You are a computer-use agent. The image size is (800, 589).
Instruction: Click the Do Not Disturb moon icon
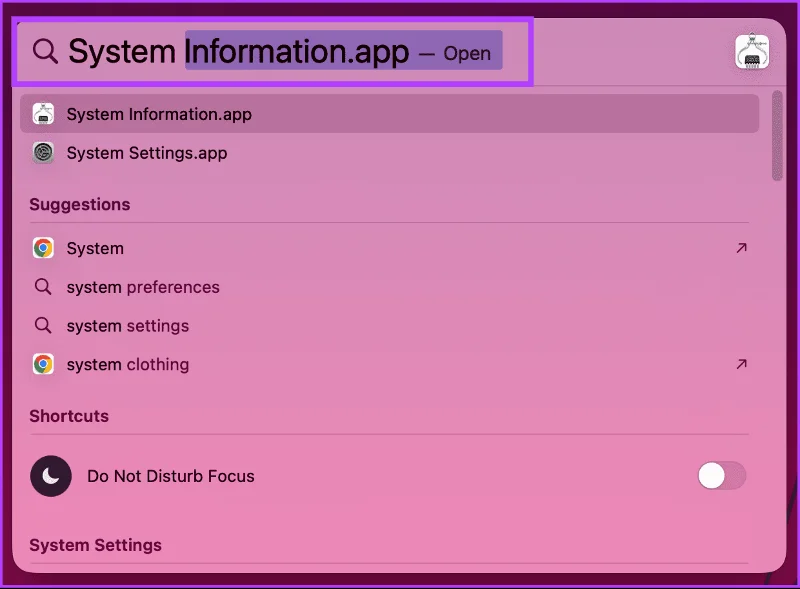(x=51, y=476)
